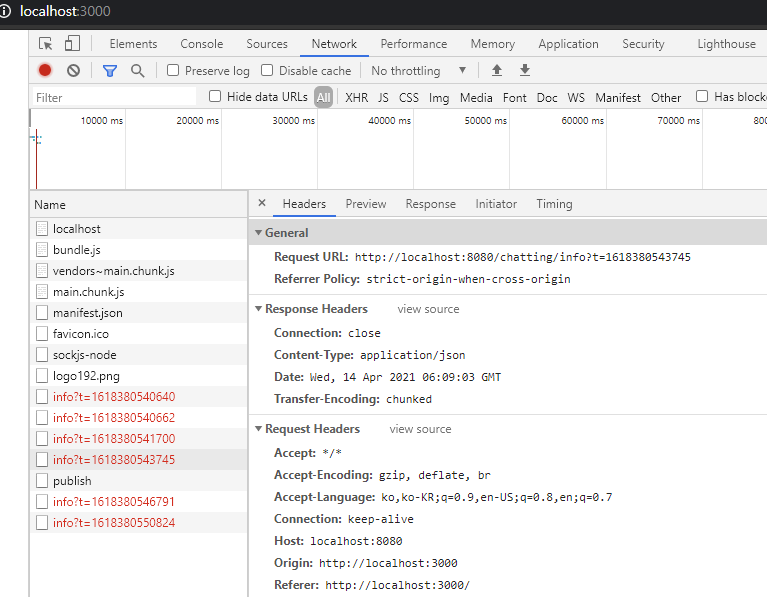Open the No throttling dropdown
The width and height of the screenshot is (767, 597).
pos(418,71)
